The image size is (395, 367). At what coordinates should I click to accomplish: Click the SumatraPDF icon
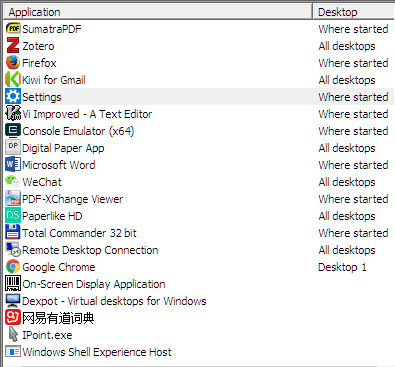pos(13,29)
